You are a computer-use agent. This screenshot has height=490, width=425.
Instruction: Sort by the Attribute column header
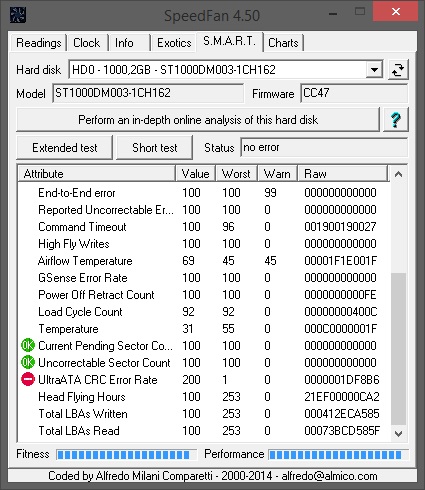[x=97, y=174]
